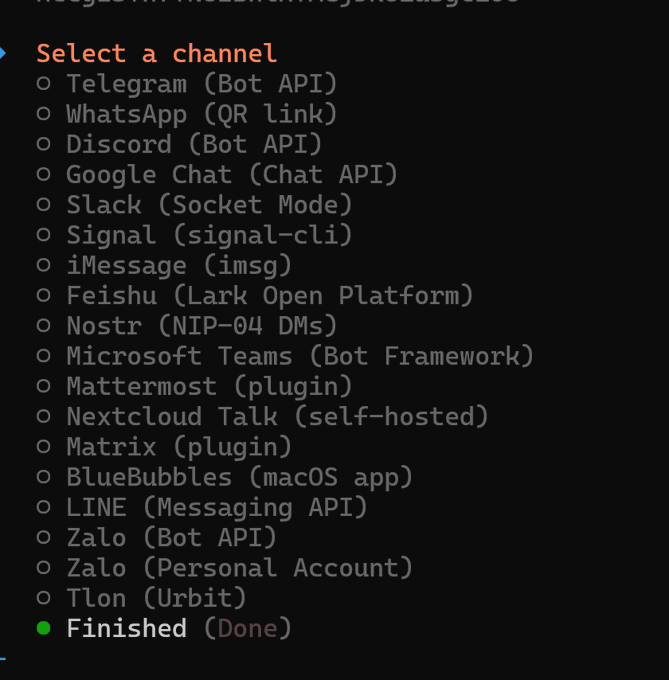Select Mattermost (plugin) entry
Image resolution: width=669 pixels, height=680 pixels.
coord(194,386)
